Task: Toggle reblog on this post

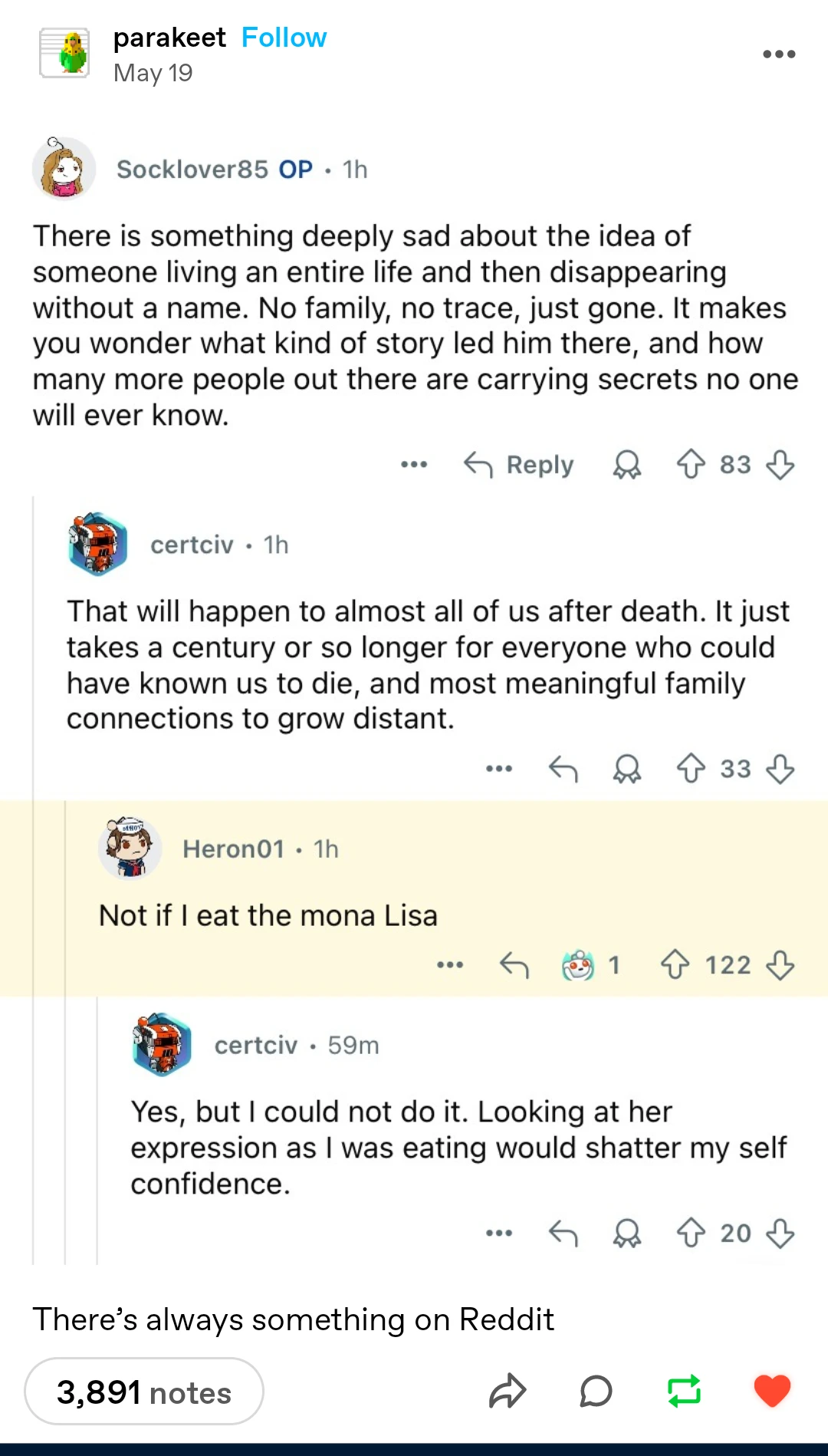Action: coord(684,1391)
